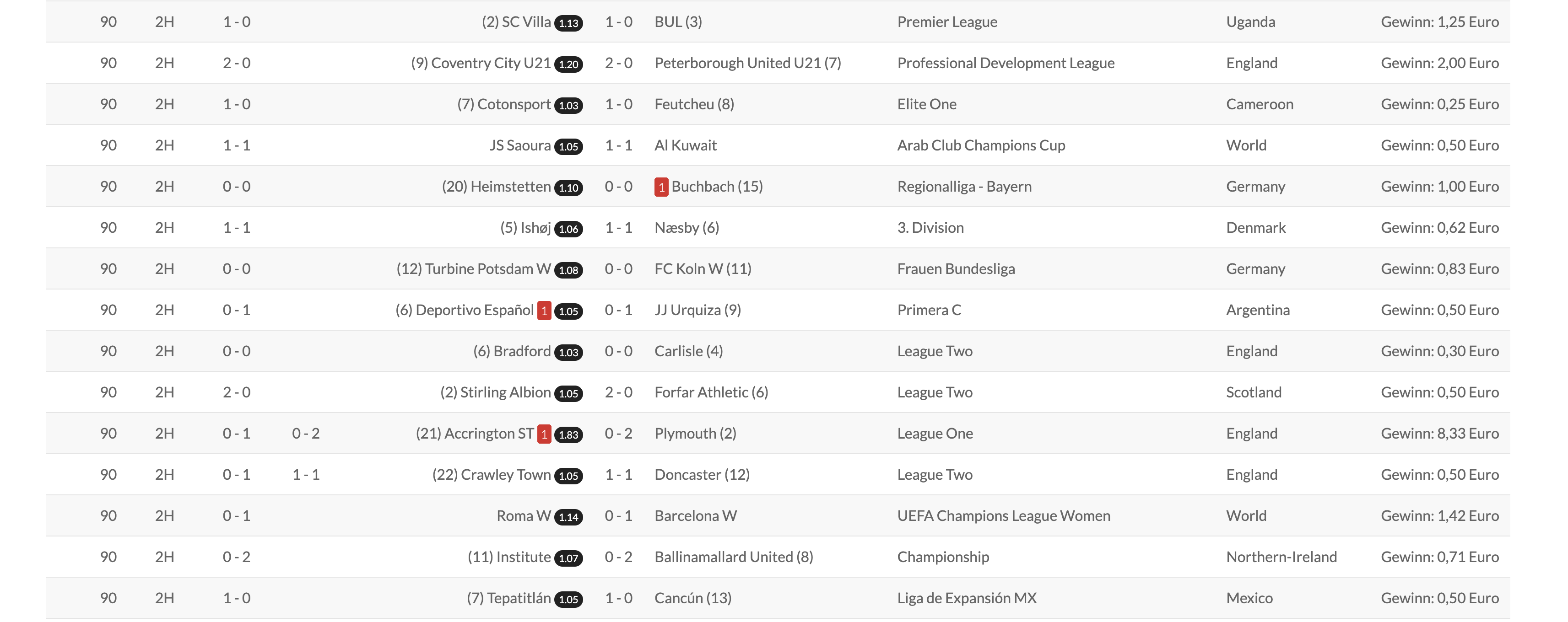Image resolution: width=1568 pixels, height=622 pixels.
Task: Select the Arab Club Champions Cup league
Action: [981, 145]
